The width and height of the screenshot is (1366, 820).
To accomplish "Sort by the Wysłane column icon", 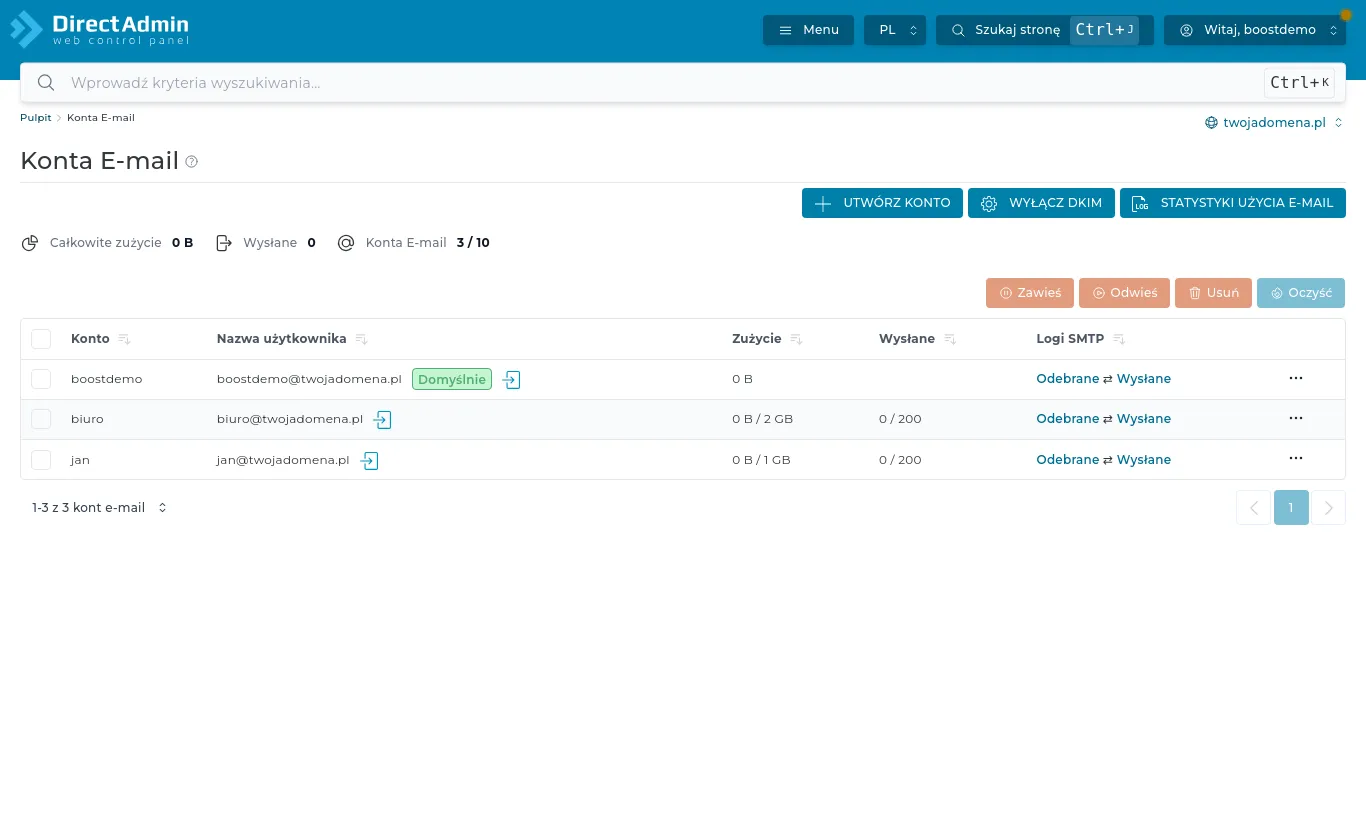I will point(950,339).
